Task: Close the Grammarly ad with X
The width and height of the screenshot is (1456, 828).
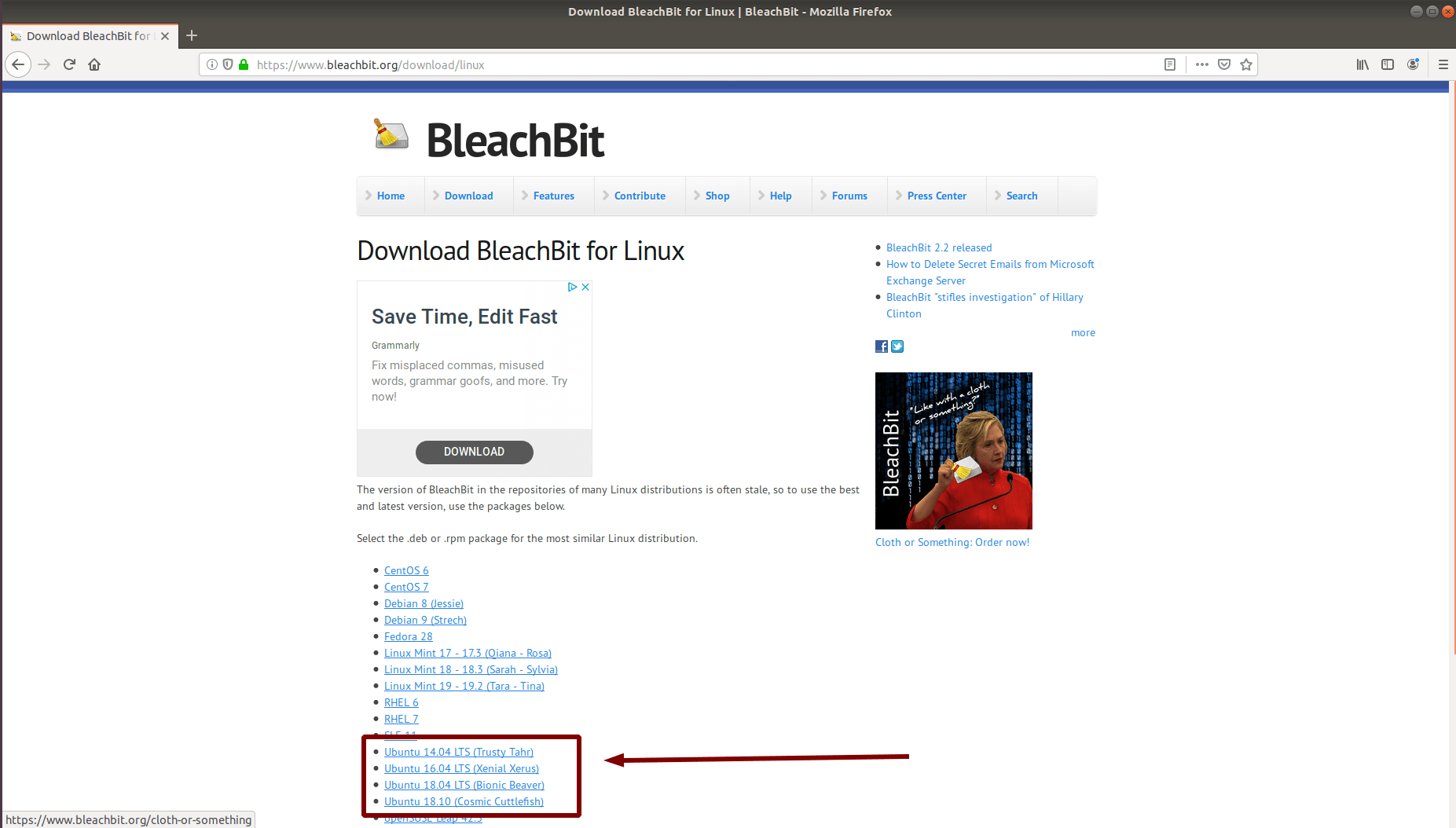Action: pos(585,287)
